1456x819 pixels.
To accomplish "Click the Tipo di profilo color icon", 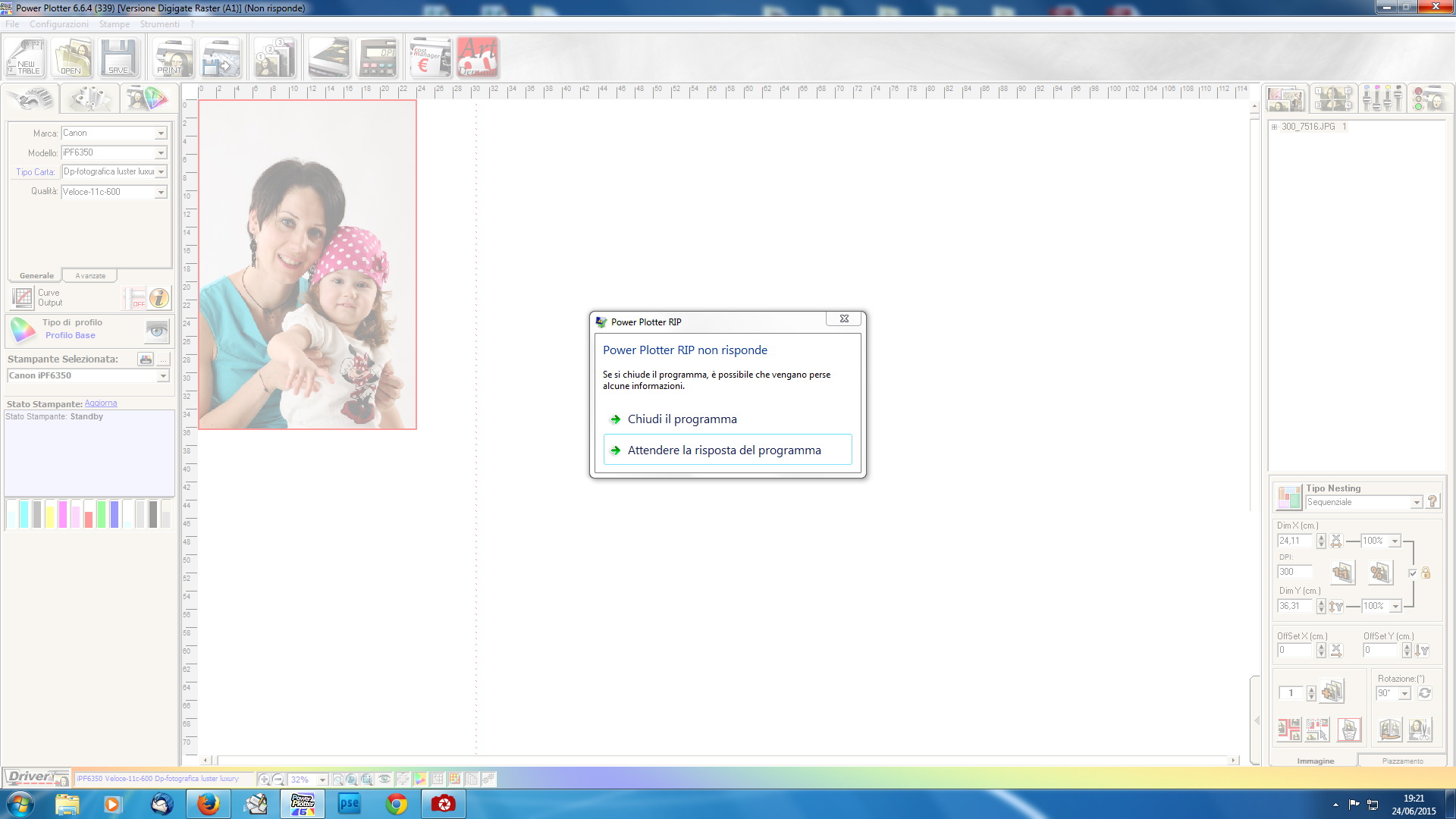I will [x=22, y=330].
